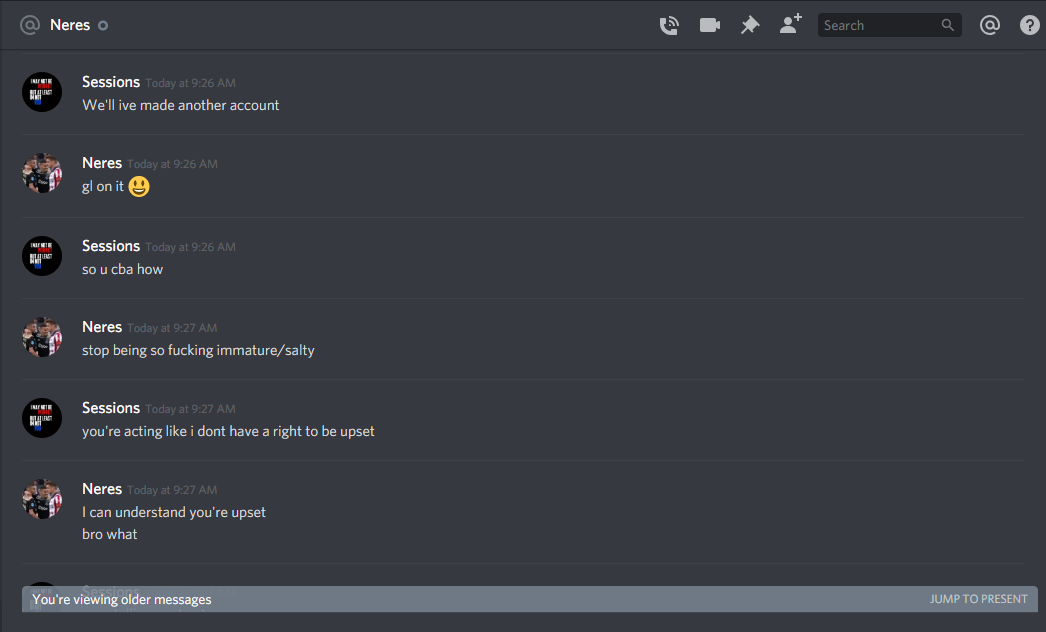Click Sessions avatar by 'you're acting like' message
The width and height of the screenshot is (1046, 632).
tap(42, 418)
